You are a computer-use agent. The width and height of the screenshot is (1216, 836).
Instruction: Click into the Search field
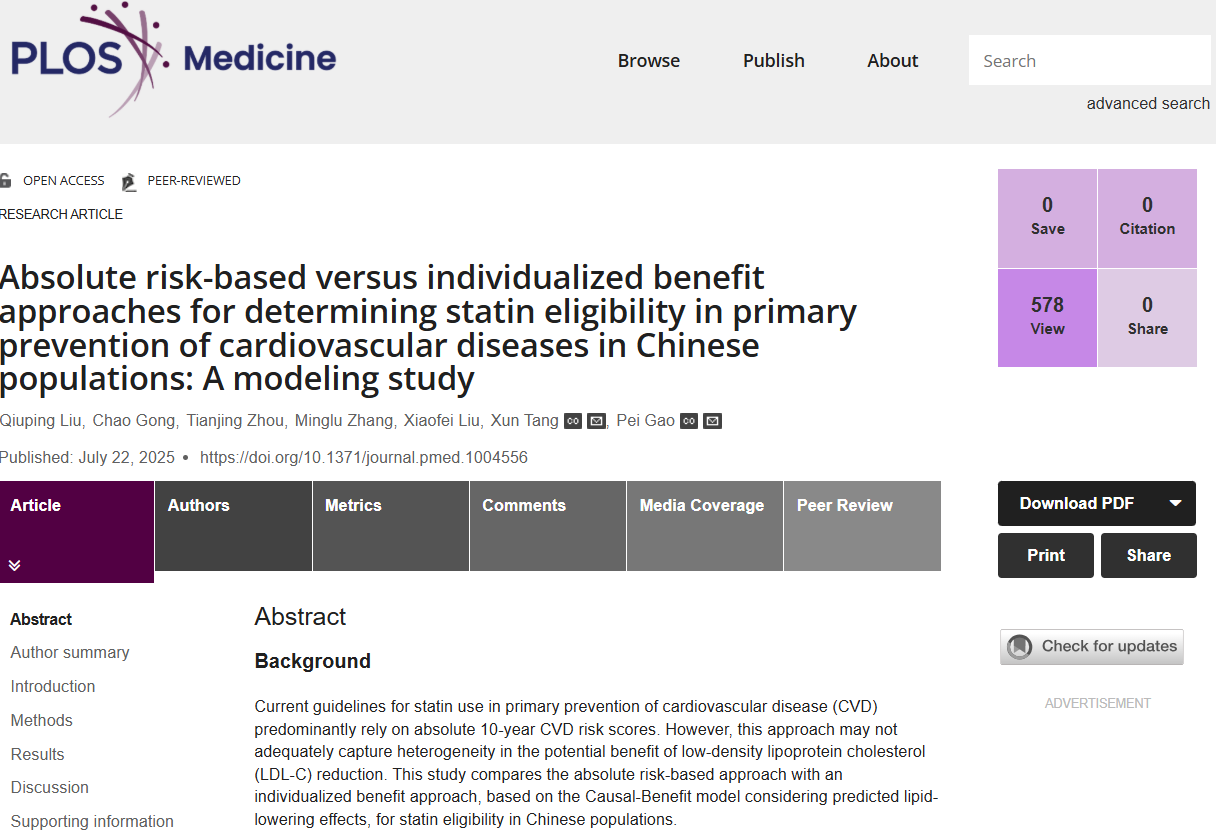tap(1088, 61)
